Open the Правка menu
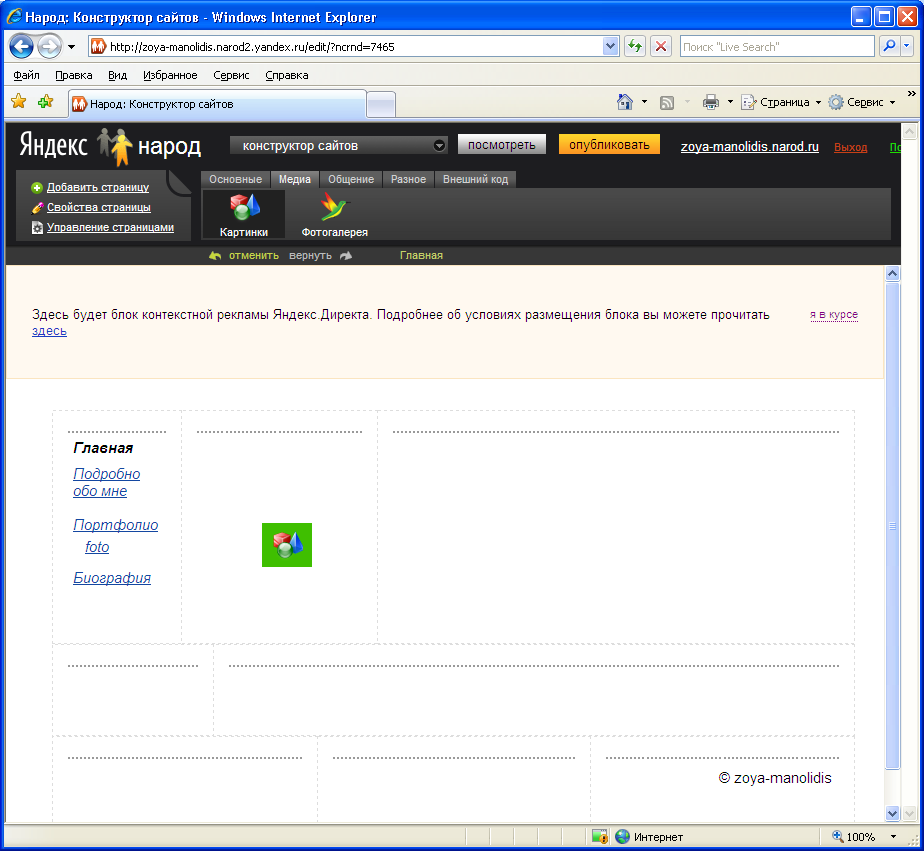Image resolution: width=924 pixels, height=851 pixels. pyautogui.click(x=74, y=75)
